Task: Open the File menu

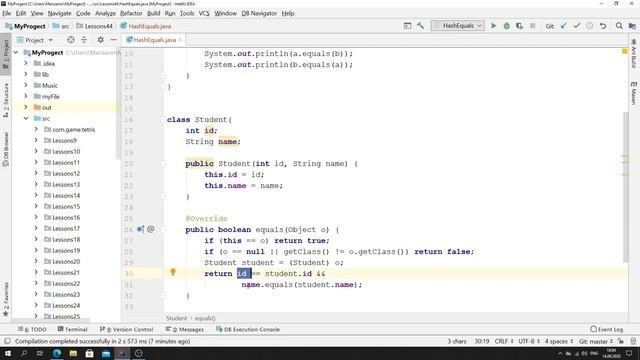Action: click(x=7, y=13)
